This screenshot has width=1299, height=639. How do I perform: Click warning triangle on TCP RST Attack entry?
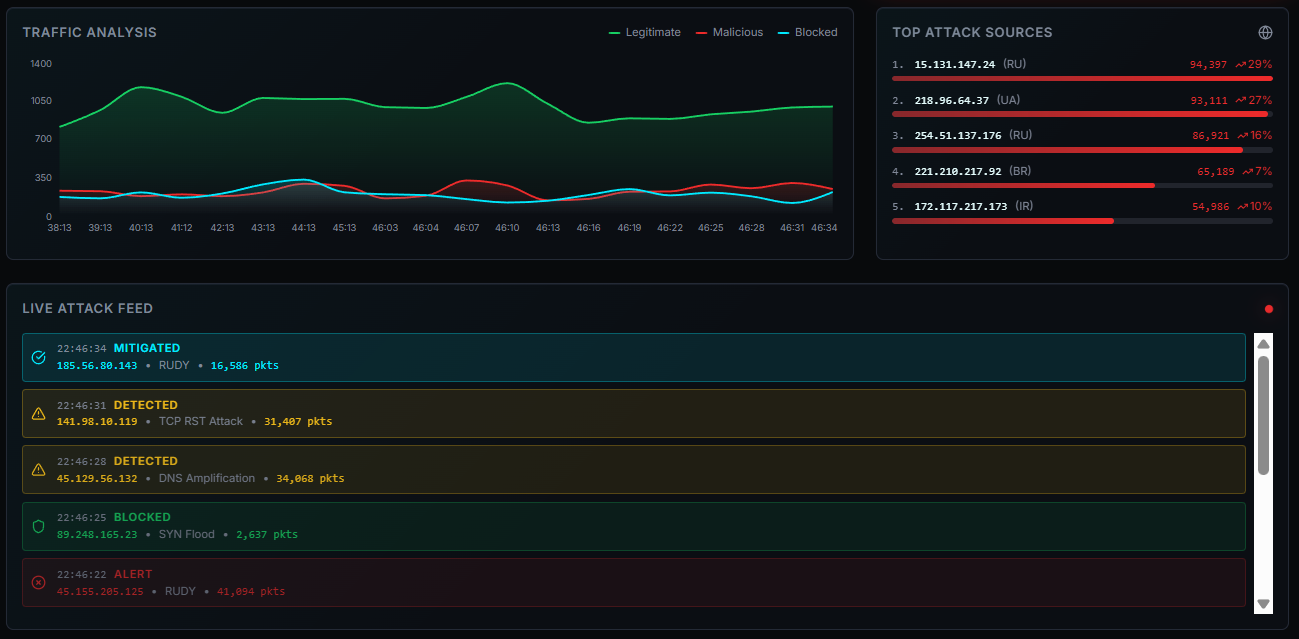(x=39, y=413)
